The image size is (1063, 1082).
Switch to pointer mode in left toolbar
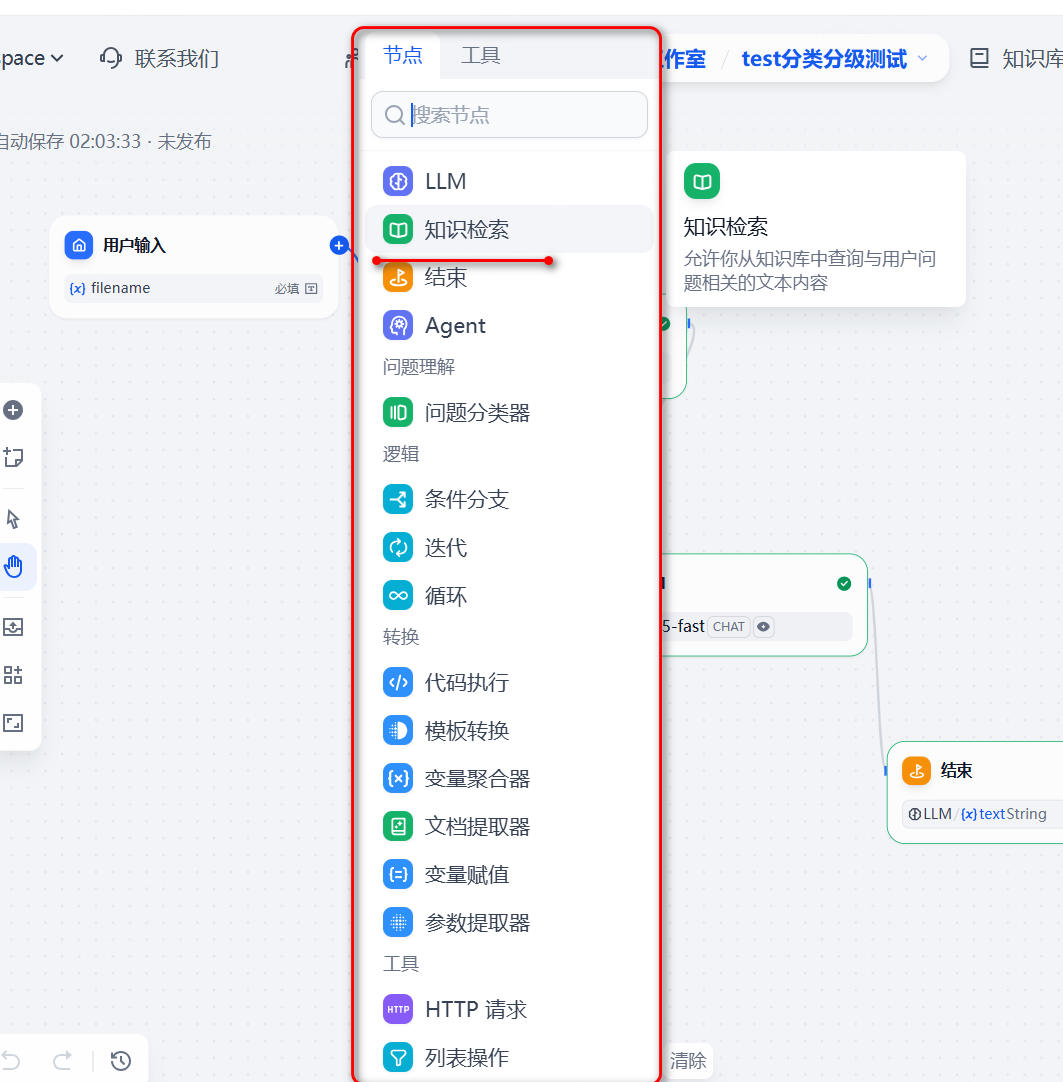(x=13, y=519)
